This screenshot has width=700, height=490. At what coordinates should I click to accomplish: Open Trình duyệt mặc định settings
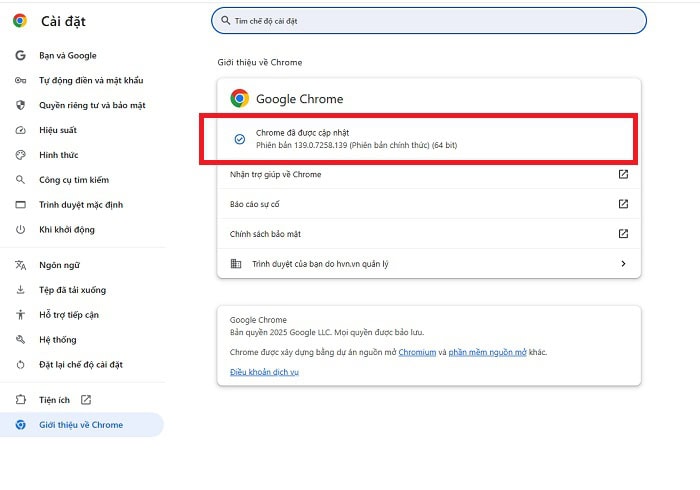(81, 205)
